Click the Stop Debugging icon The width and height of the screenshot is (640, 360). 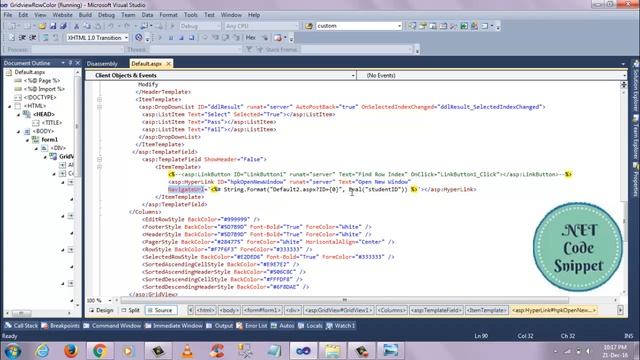click(181, 38)
